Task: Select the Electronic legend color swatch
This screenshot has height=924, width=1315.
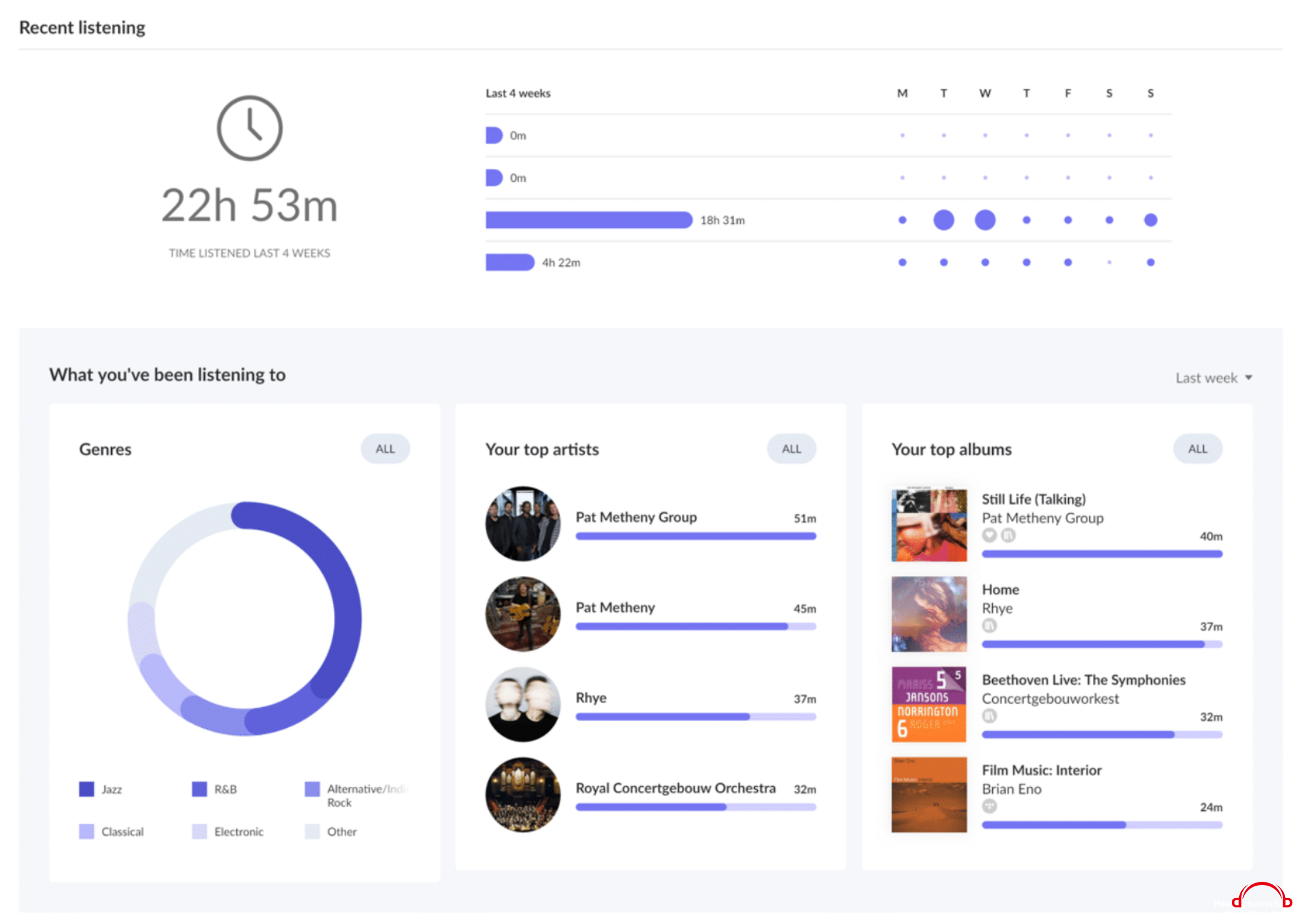Action: [199, 831]
